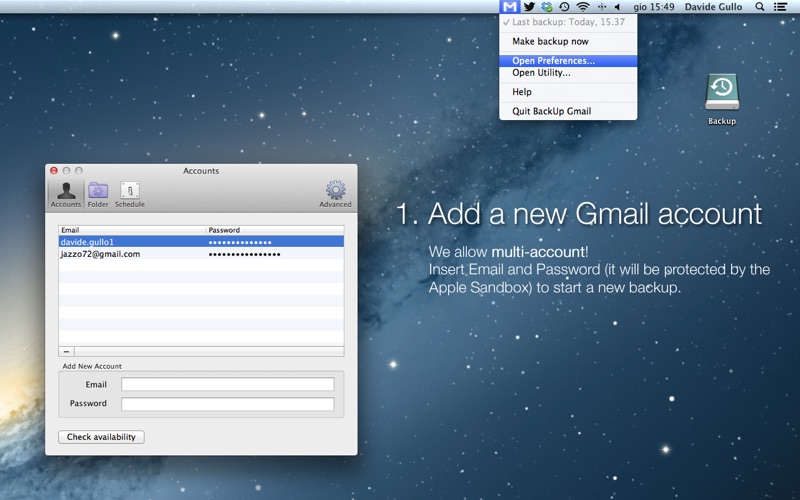
Task: Switch to the Accounts toolbar pane
Action: click(x=66, y=194)
